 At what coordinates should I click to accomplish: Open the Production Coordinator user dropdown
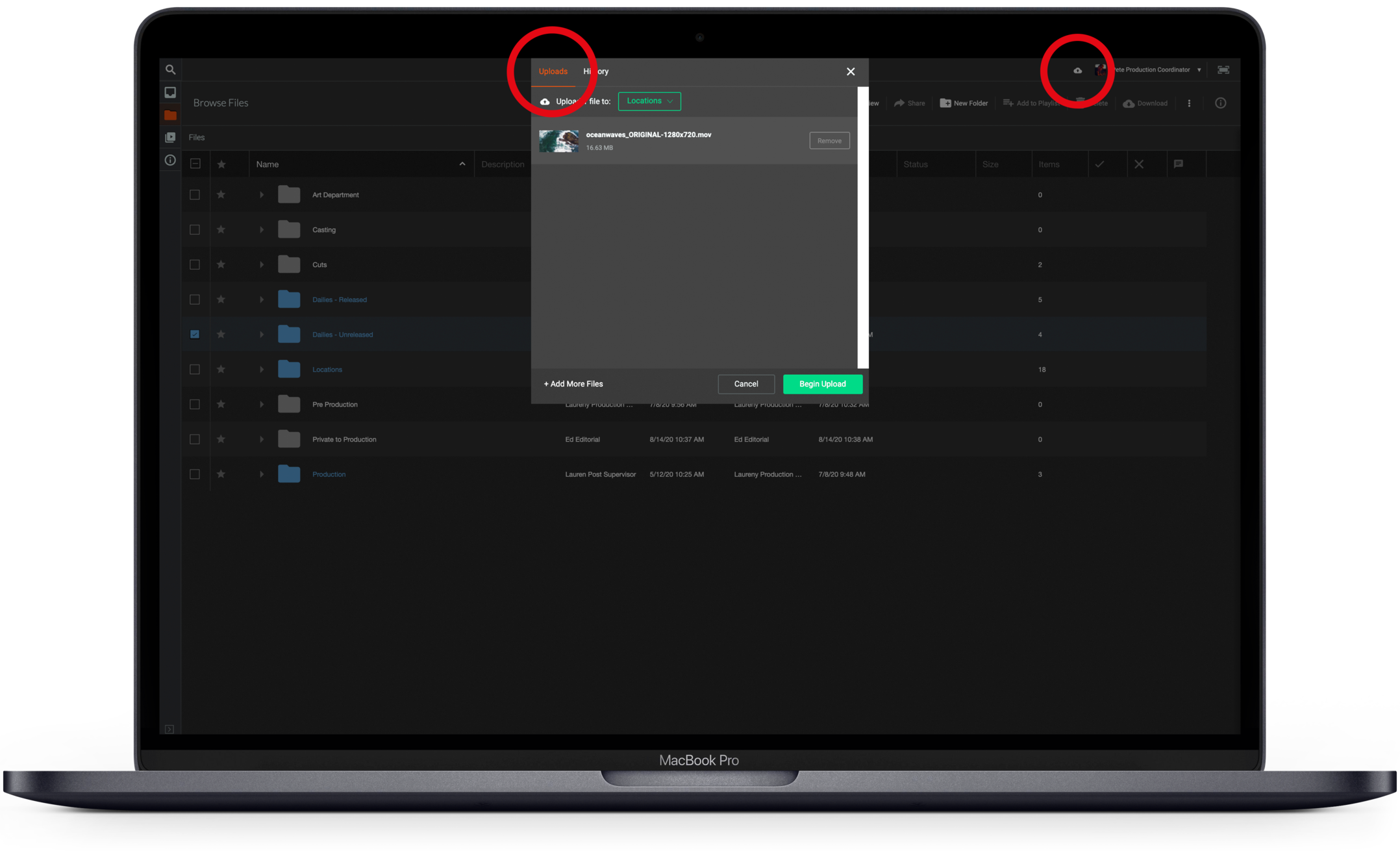point(1199,70)
